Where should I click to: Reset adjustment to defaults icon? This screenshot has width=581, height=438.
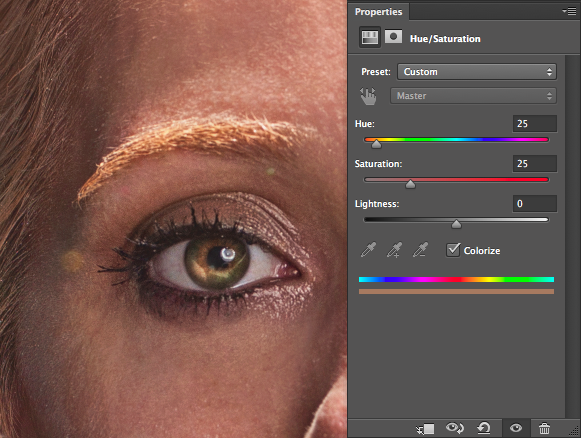point(484,428)
